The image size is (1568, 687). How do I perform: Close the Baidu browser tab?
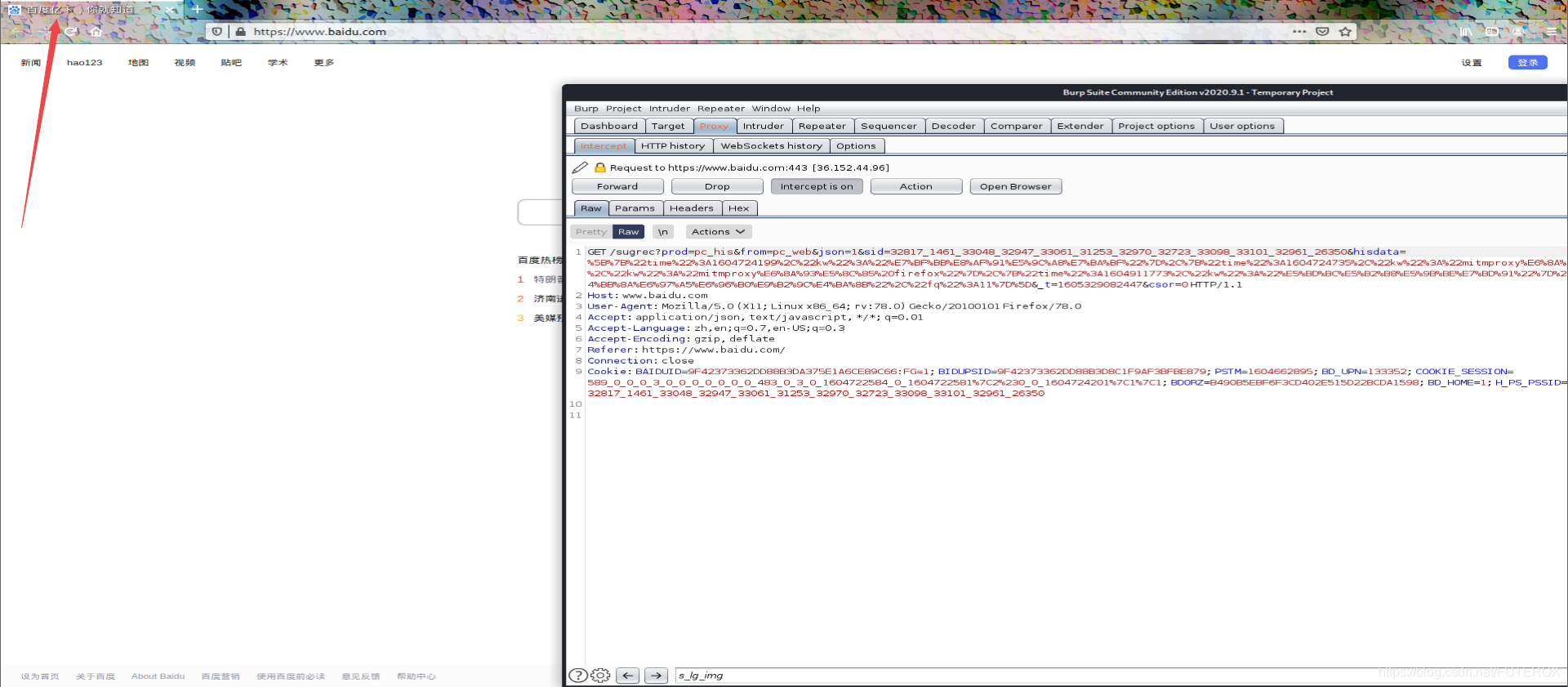[170, 10]
